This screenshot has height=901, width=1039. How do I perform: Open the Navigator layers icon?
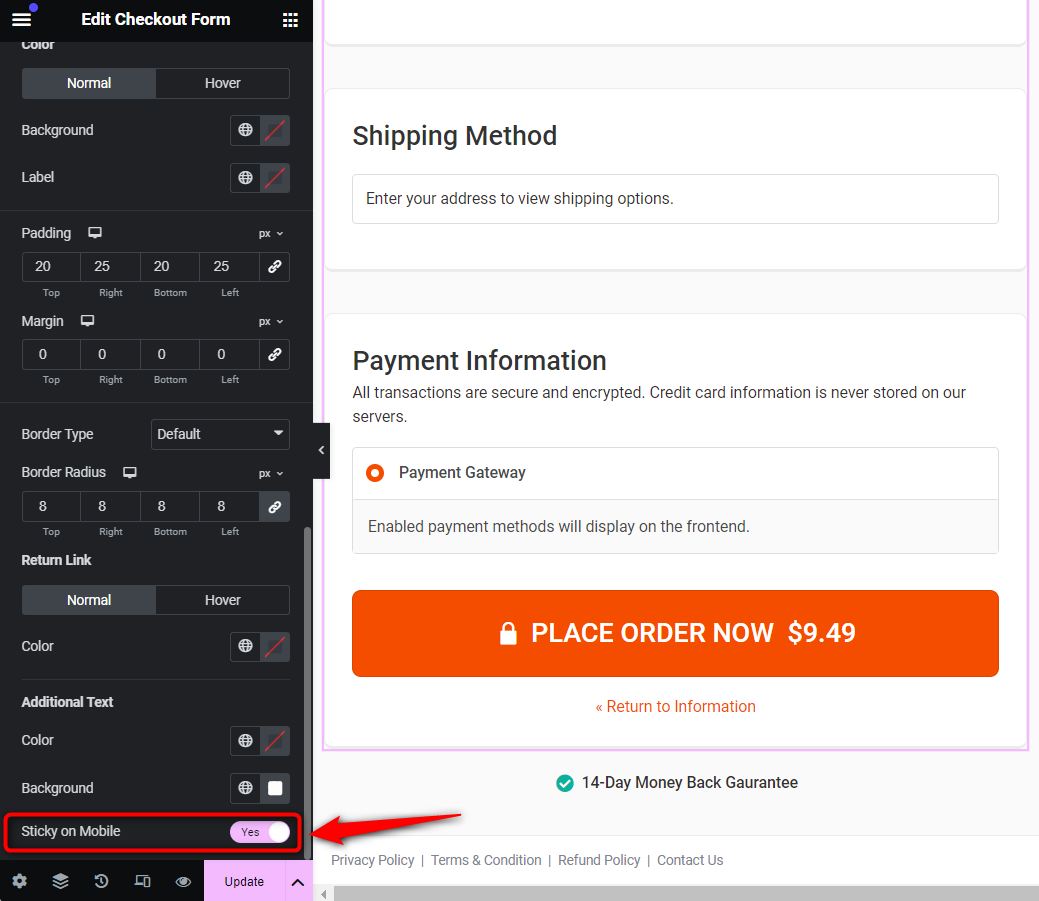60,881
